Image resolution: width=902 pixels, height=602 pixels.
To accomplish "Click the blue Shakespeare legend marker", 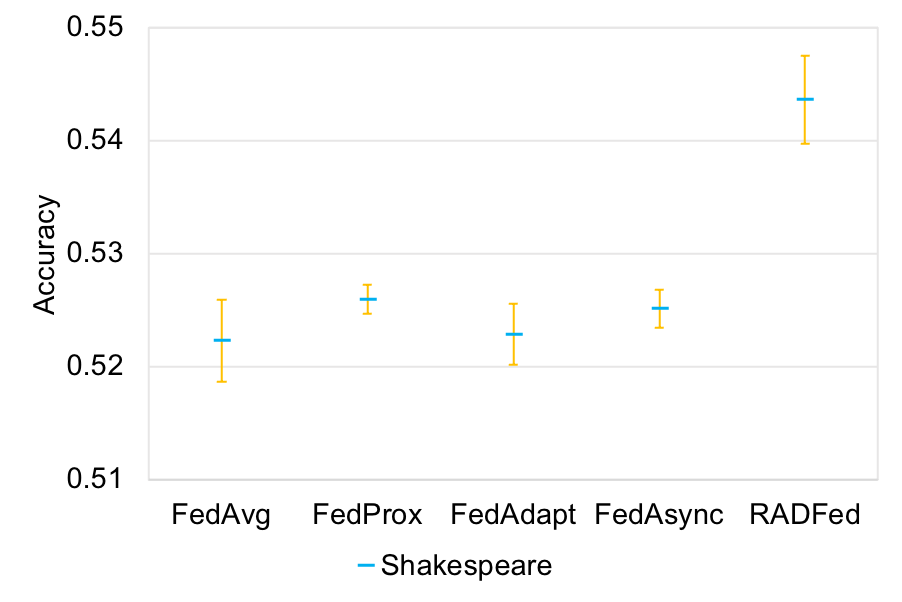I will pyautogui.click(x=366, y=566).
